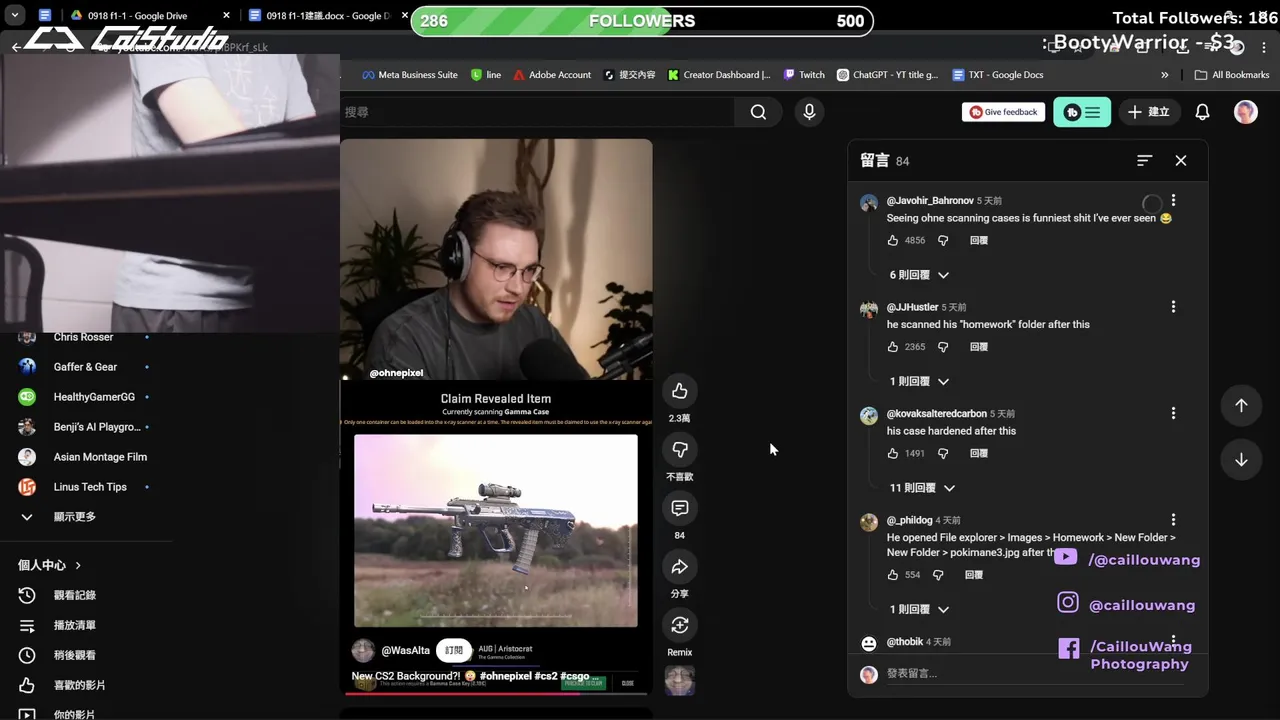This screenshot has height=720, width=1280.
Task: Dislike the Short using the 不喜歡 button
Action: 680,449
